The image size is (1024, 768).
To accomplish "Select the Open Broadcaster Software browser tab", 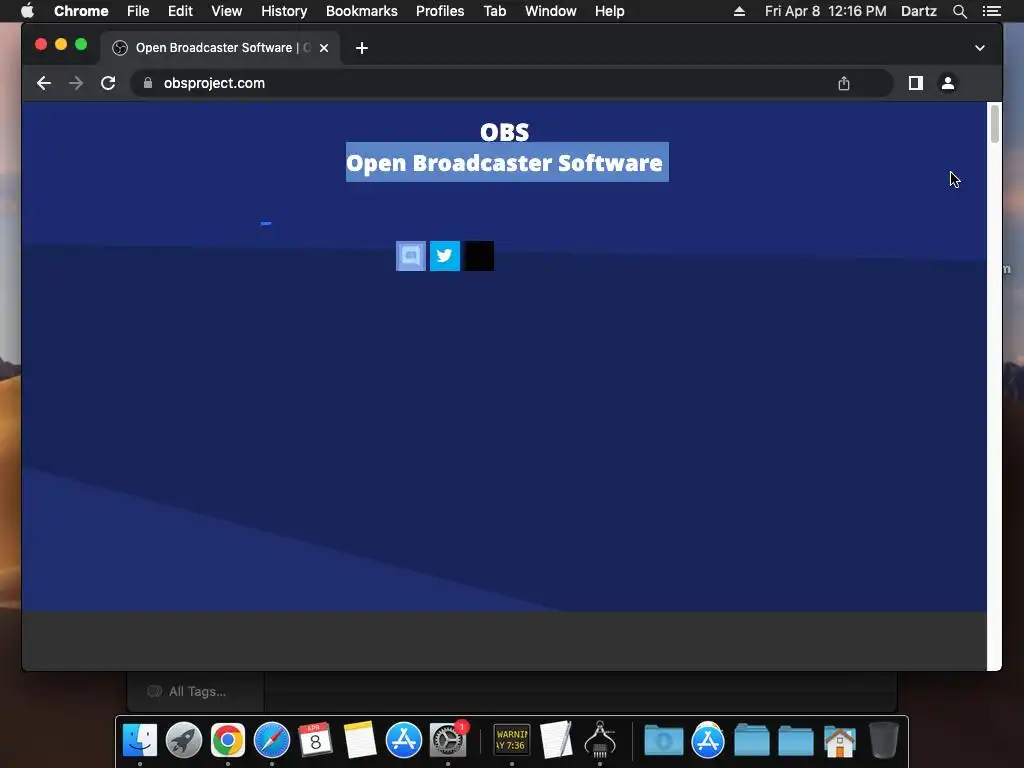I will coord(220,48).
